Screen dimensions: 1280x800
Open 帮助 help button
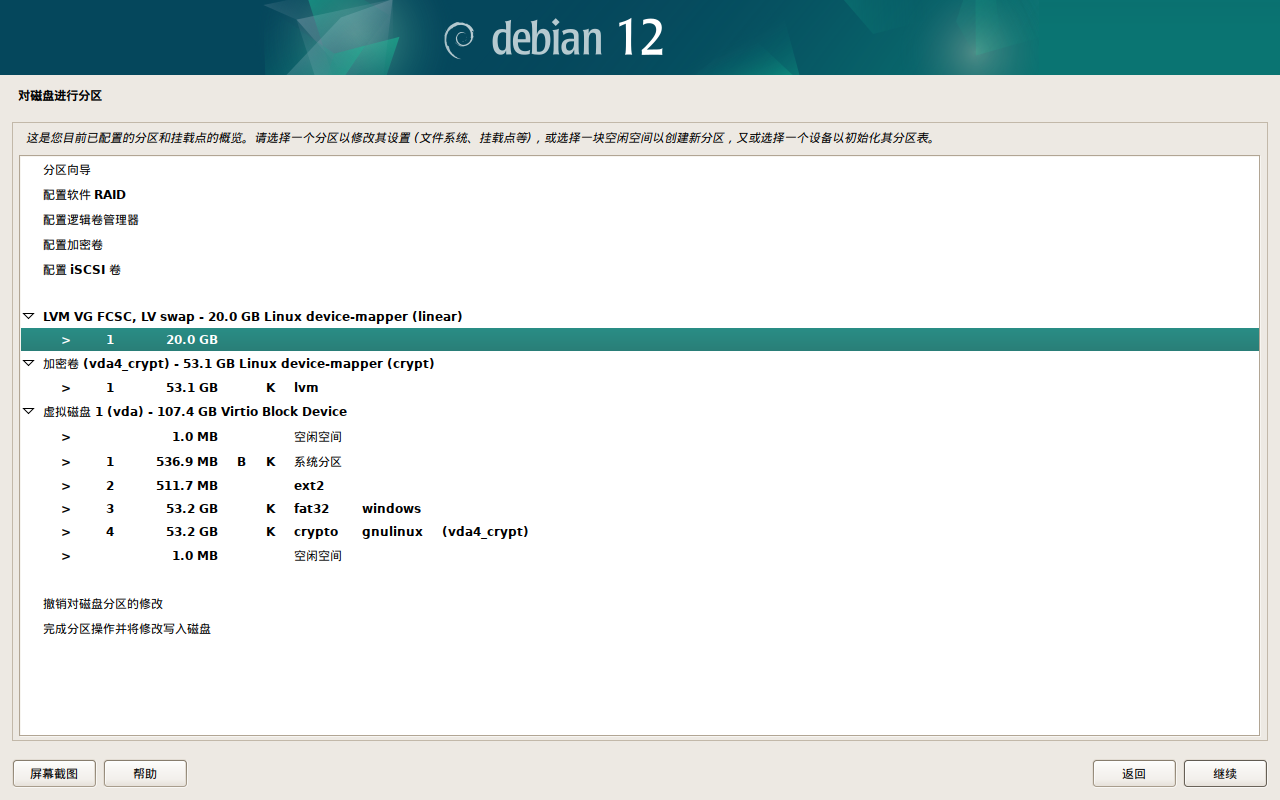pos(145,773)
